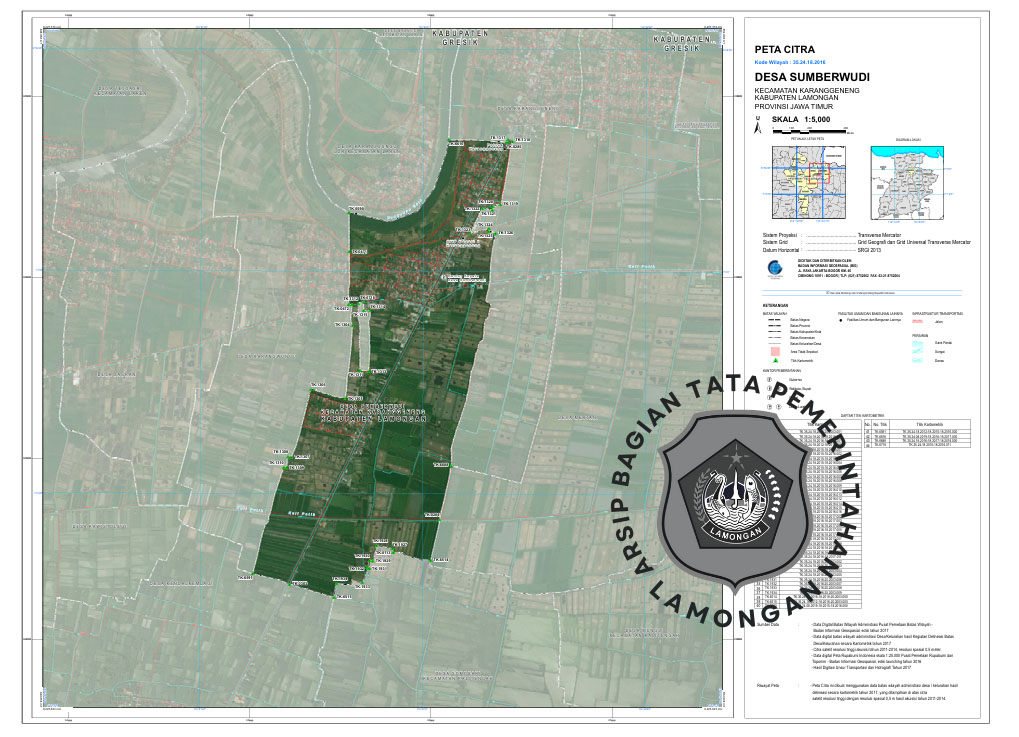Click the black dot Fasilitas Umum legend symbol

click(x=840, y=321)
